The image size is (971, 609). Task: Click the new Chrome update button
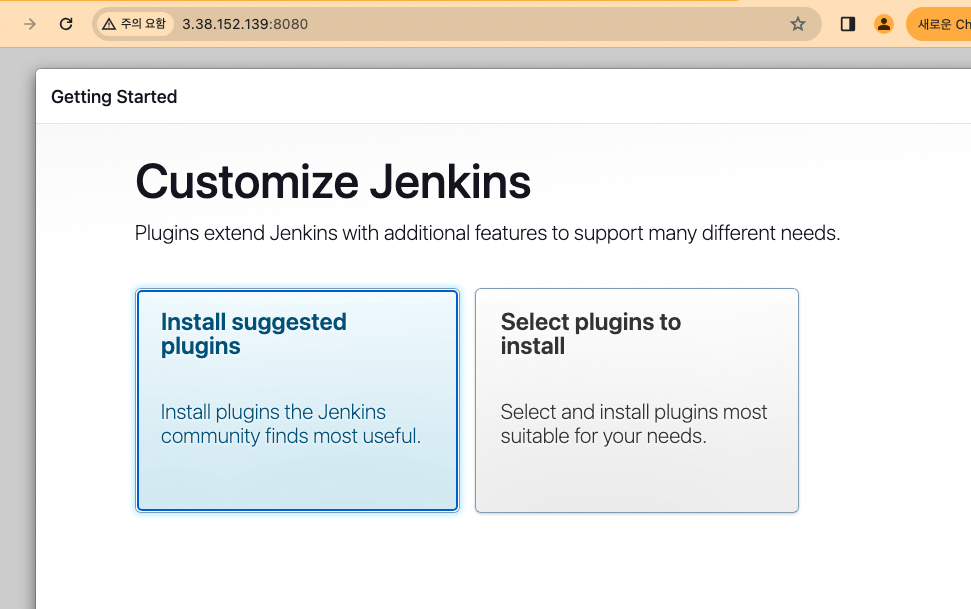(x=939, y=24)
